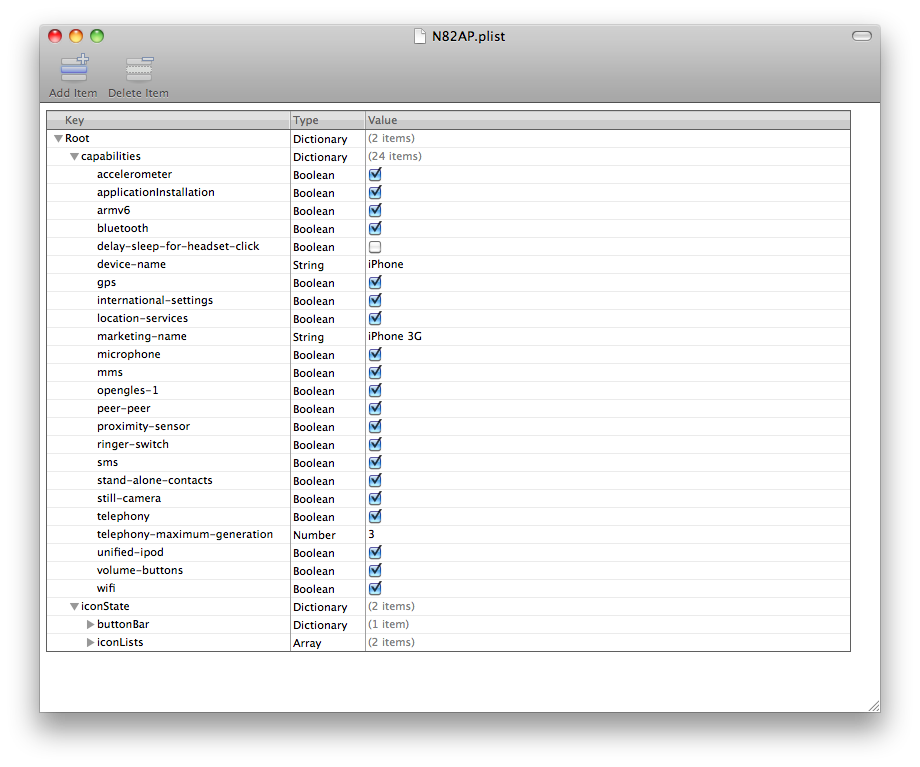Toggle the armv6 checkbox
Viewport: 920px width, 767px height.
click(375, 210)
